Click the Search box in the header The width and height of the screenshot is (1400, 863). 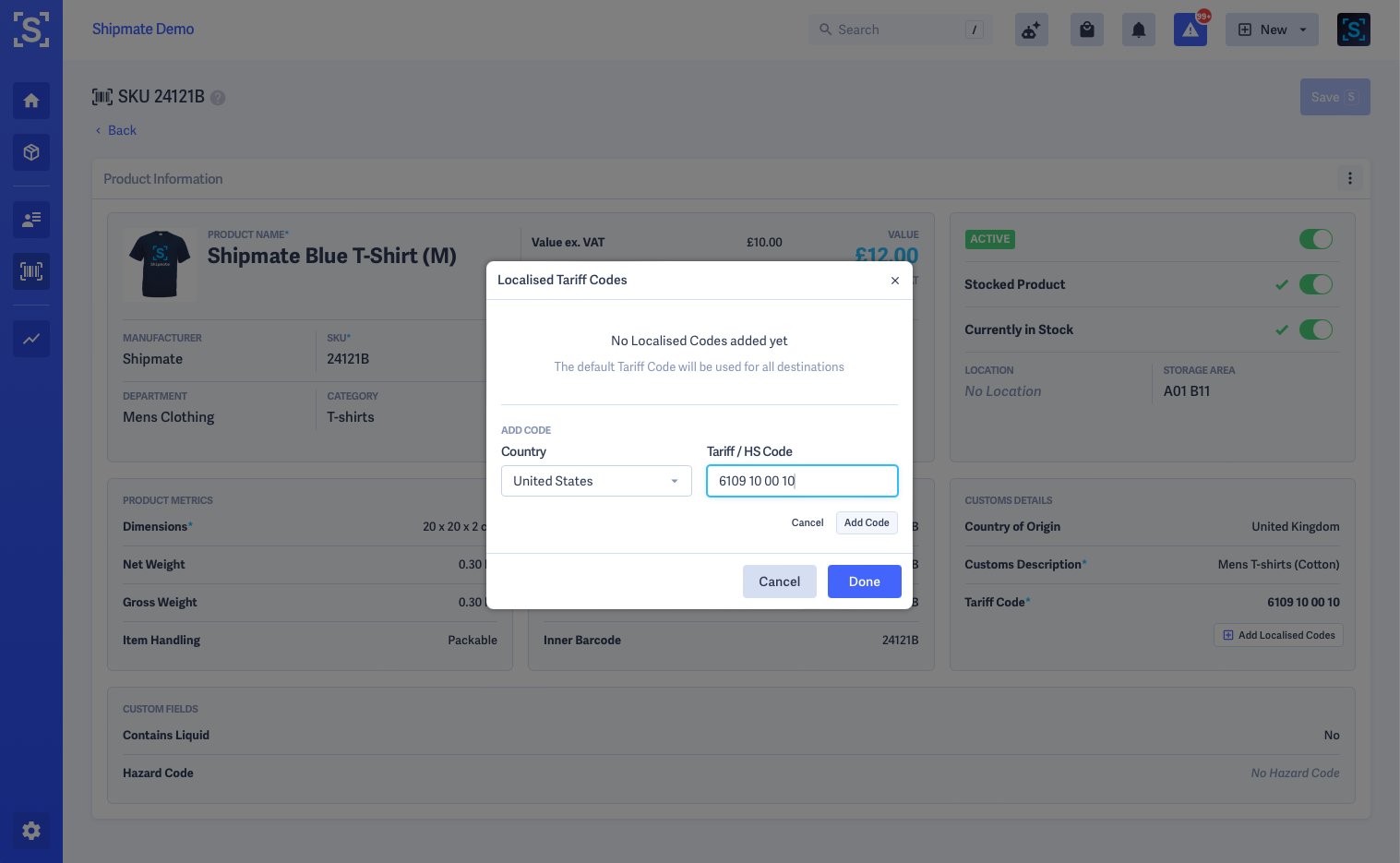[900, 30]
